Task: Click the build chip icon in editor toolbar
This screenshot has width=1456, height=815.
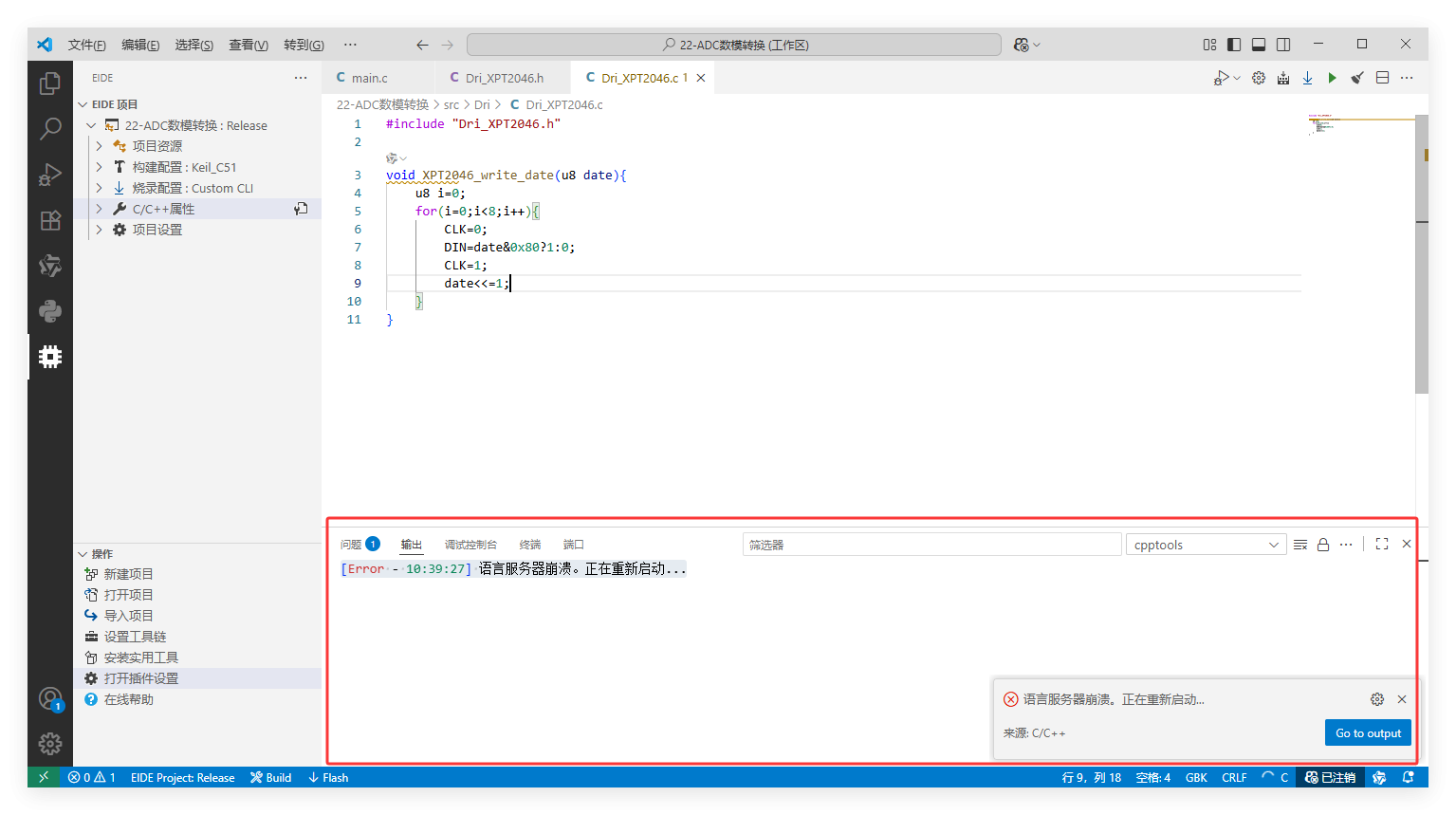Action: 1283,78
